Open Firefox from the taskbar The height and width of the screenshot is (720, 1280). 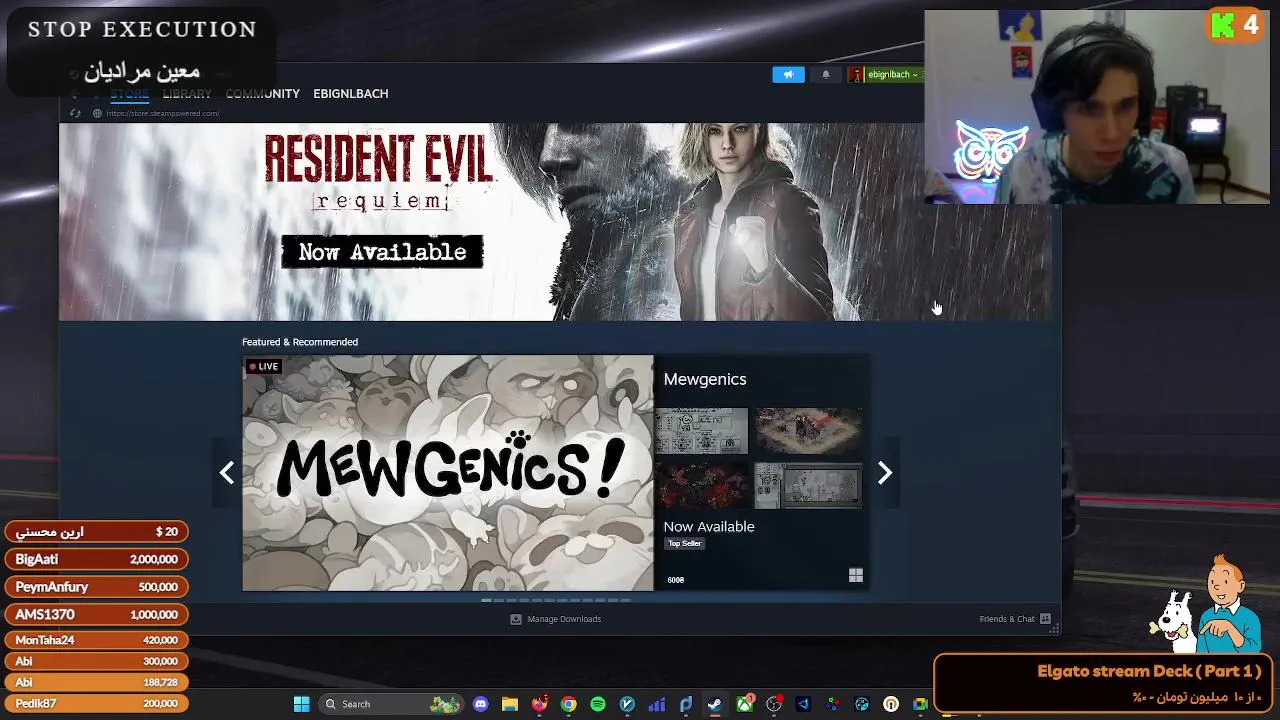point(540,704)
